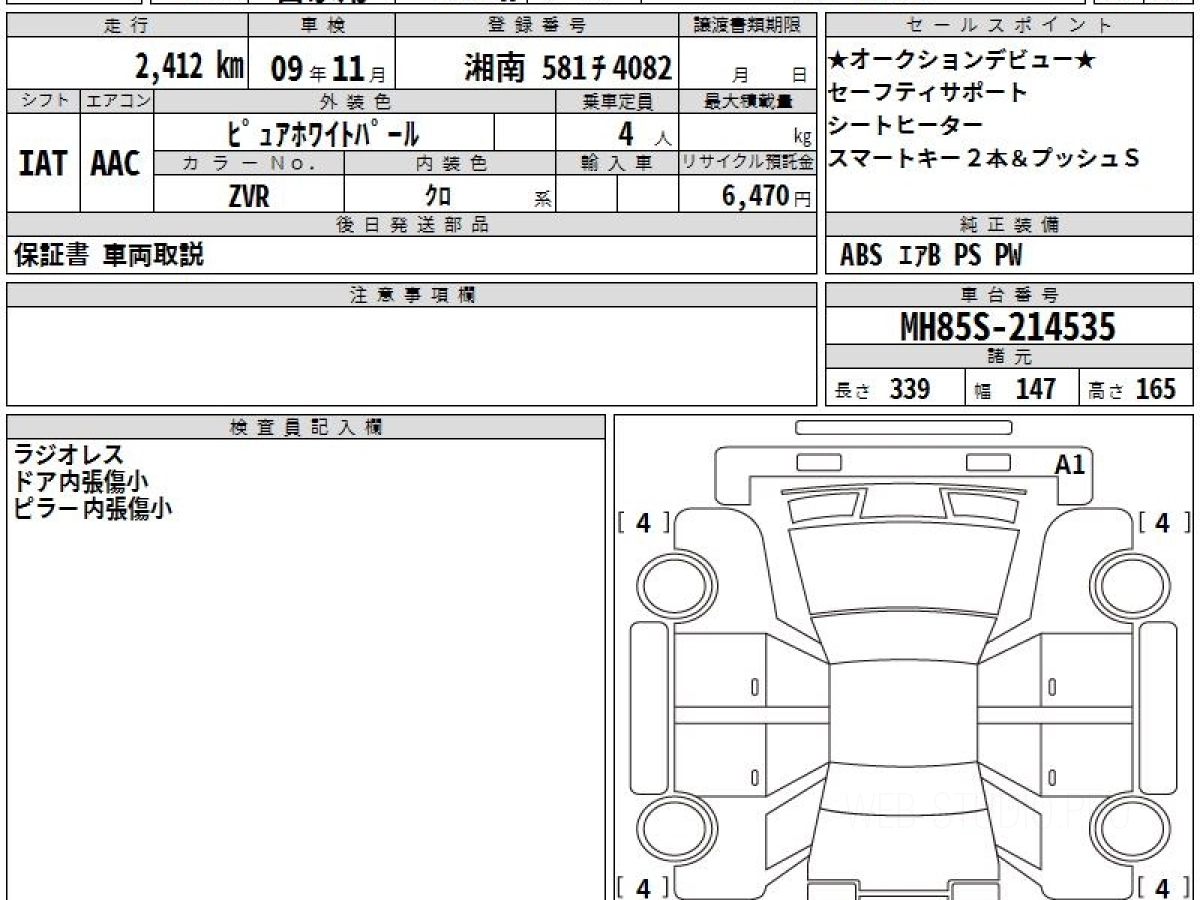Click the スマートキー2本&プッシュS line
The image size is (1200, 900).
pos(985,158)
